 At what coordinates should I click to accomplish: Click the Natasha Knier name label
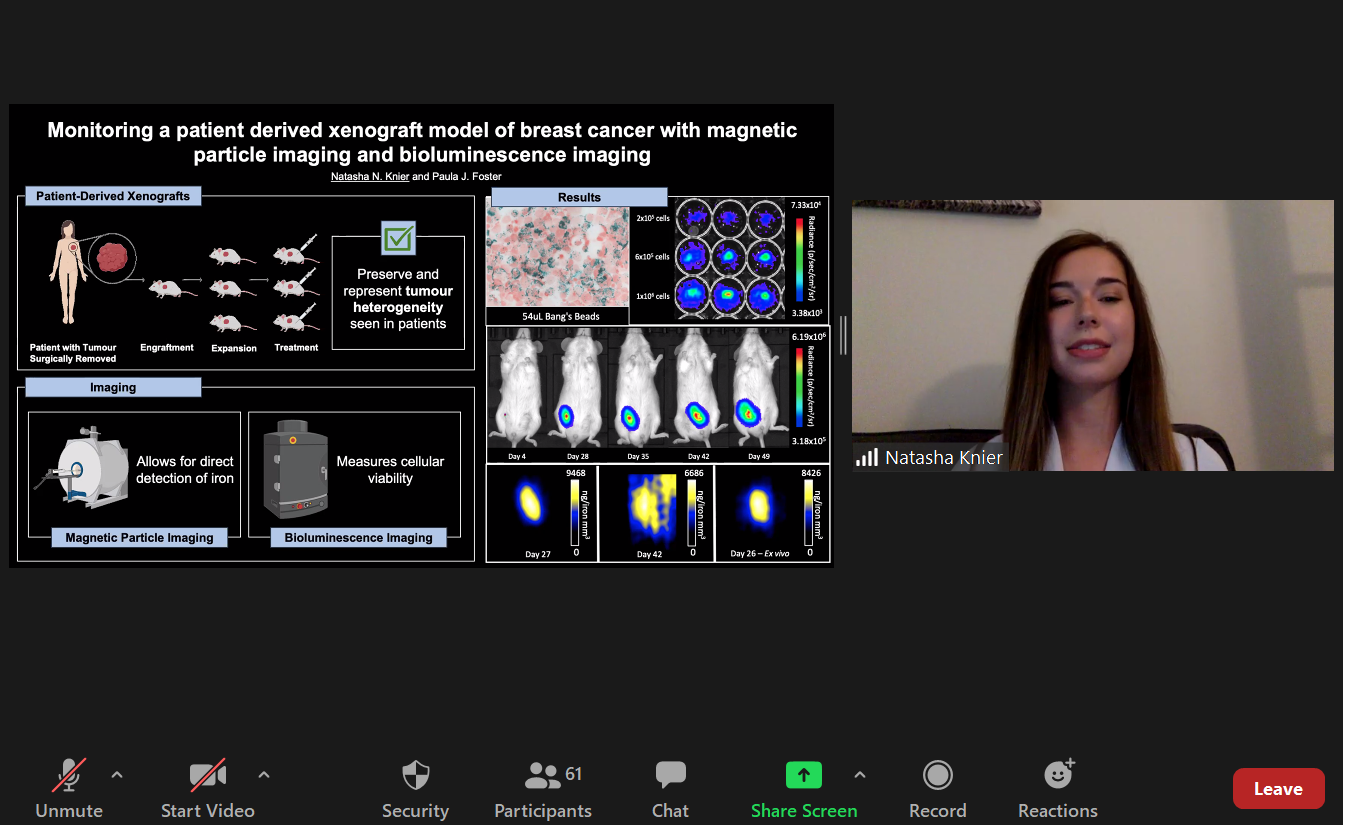[943, 458]
